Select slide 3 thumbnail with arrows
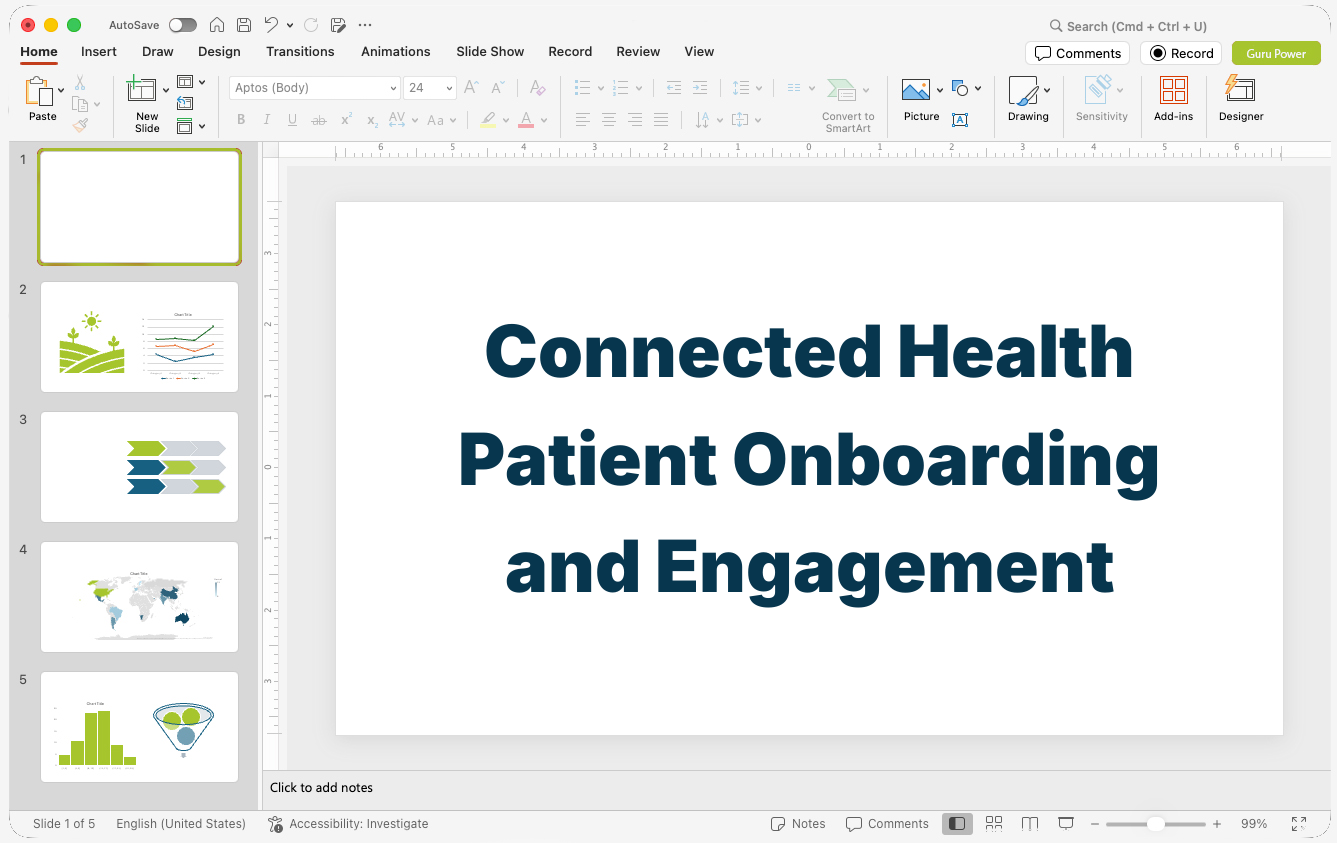1337x843 pixels. 139,467
